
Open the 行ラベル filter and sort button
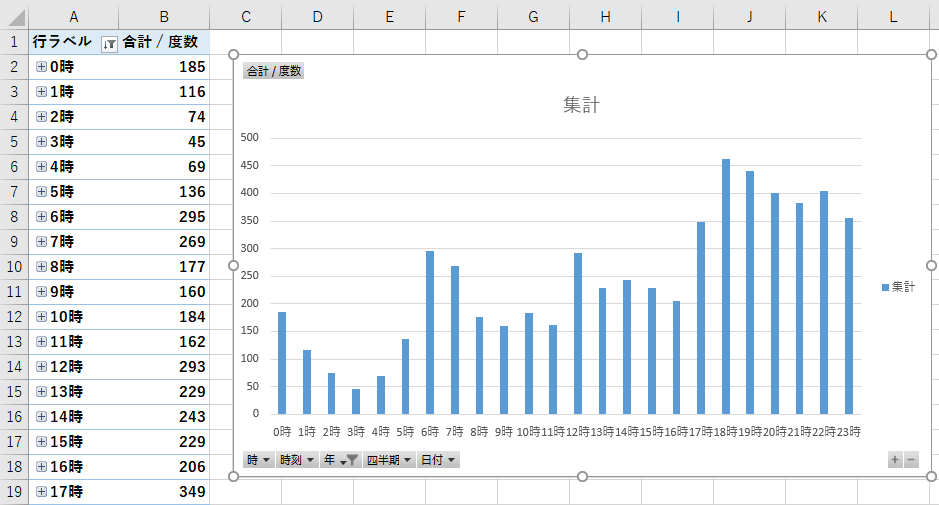(110, 43)
